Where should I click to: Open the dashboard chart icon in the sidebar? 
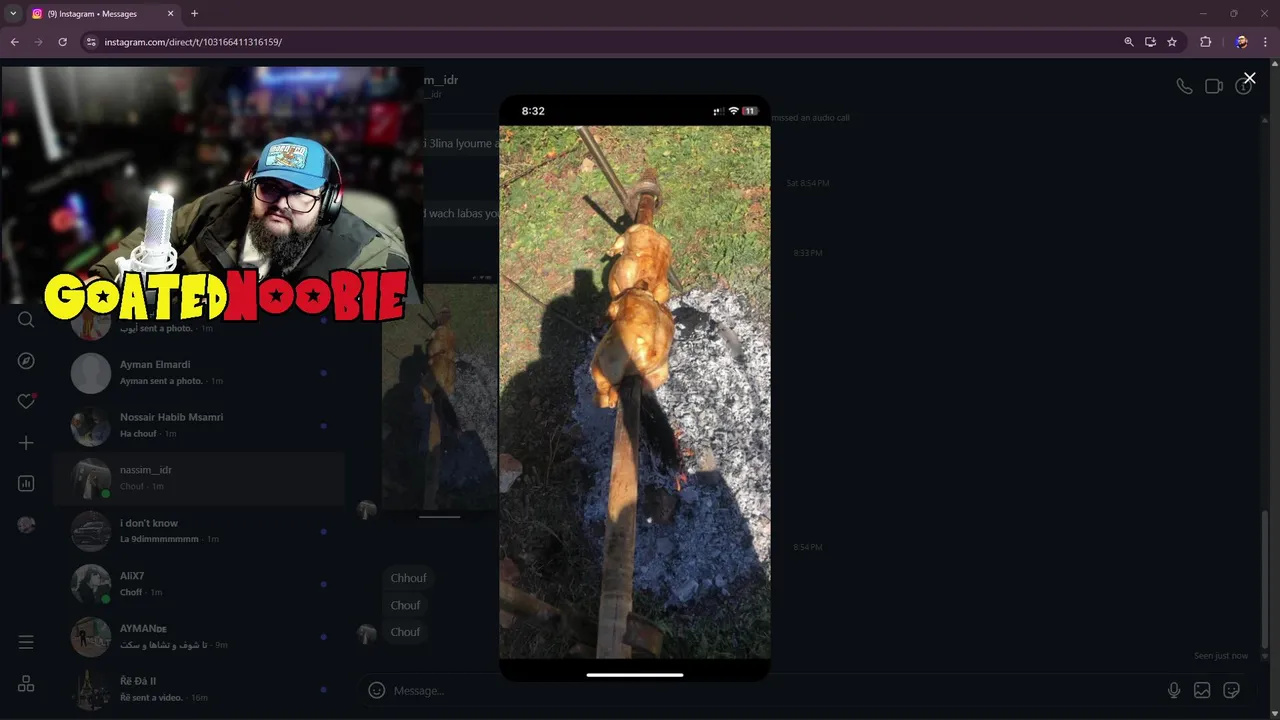click(26, 483)
